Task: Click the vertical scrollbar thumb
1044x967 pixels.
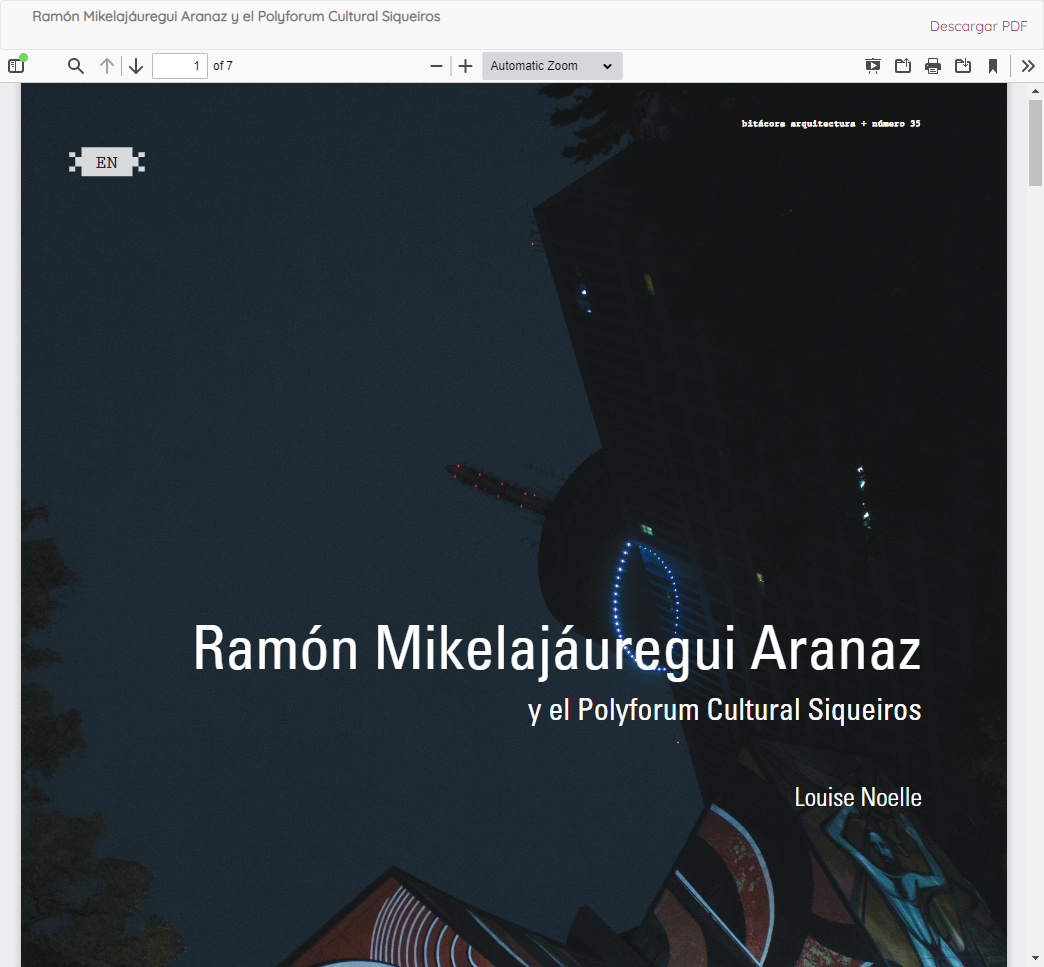Action: [1035, 143]
